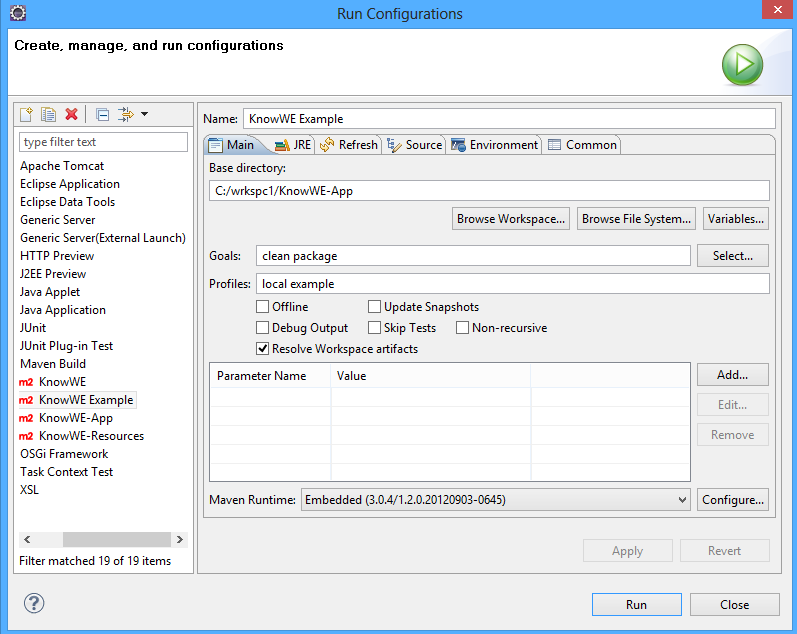Click the Collapse All icon
The height and width of the screenshot is (634, 797).
(x=102, y=114)
